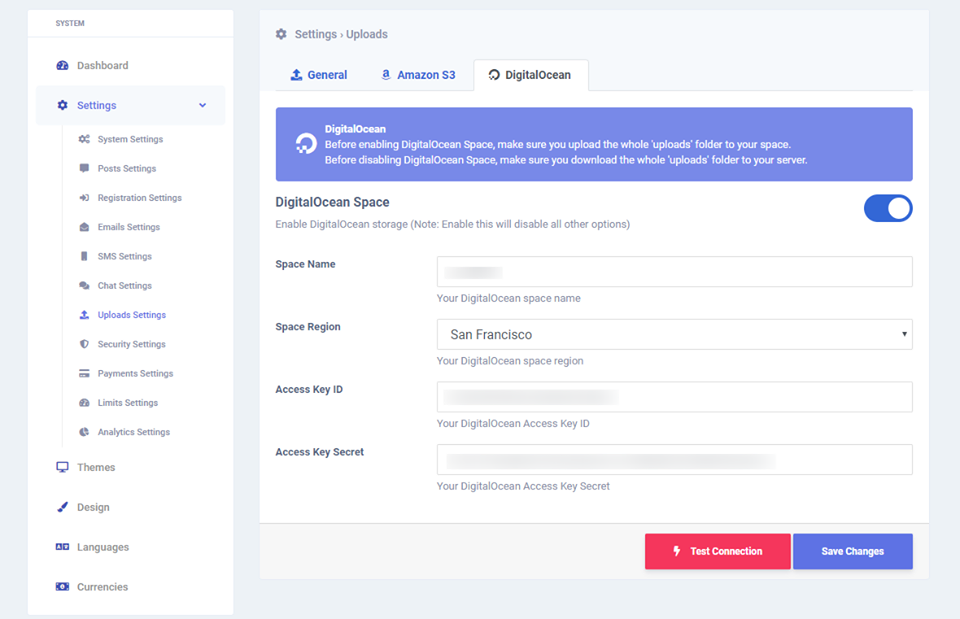Click the Design paintbrush icon
Image resolution: width=960 pixels, height=619 pixels.
pos(62,507)
